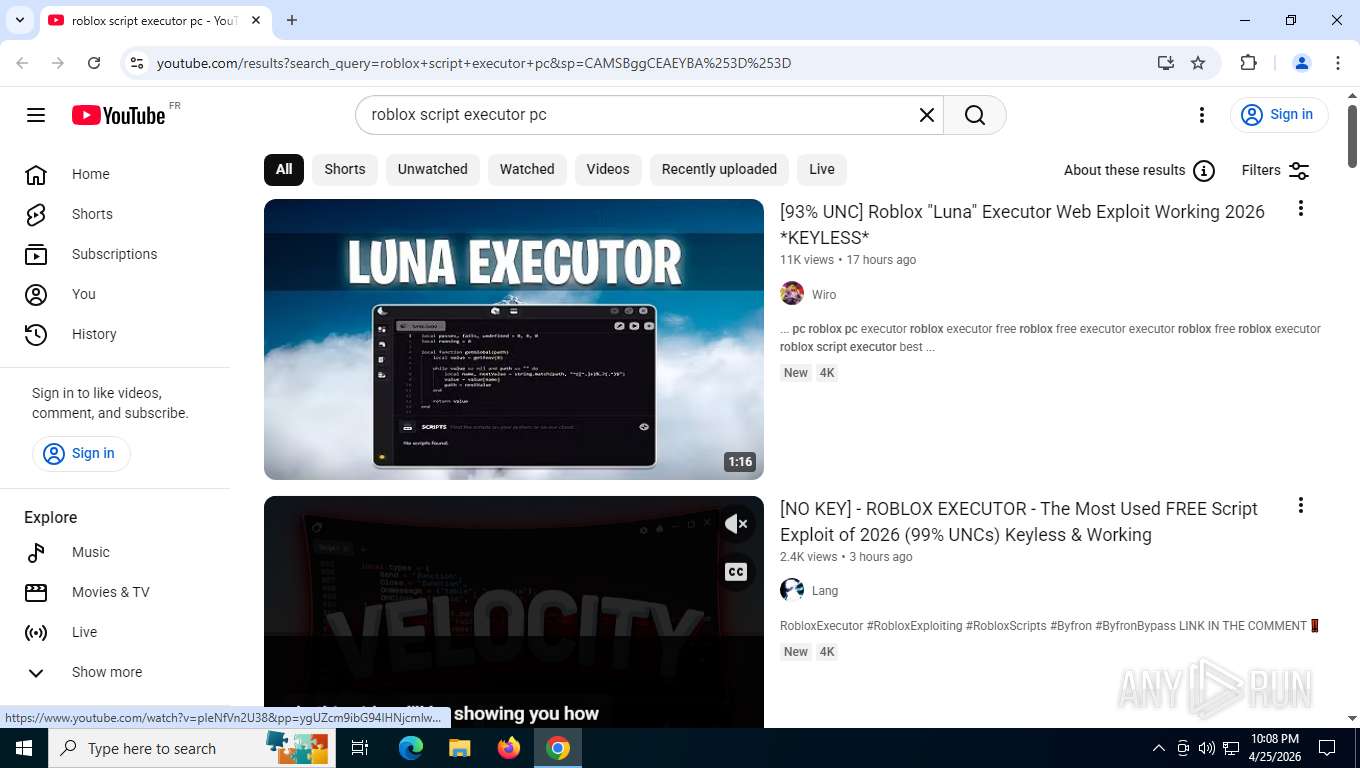Open more actions for Velocity video
Viewport: 1360px width, 768px height.
(x=1300, y=505)
